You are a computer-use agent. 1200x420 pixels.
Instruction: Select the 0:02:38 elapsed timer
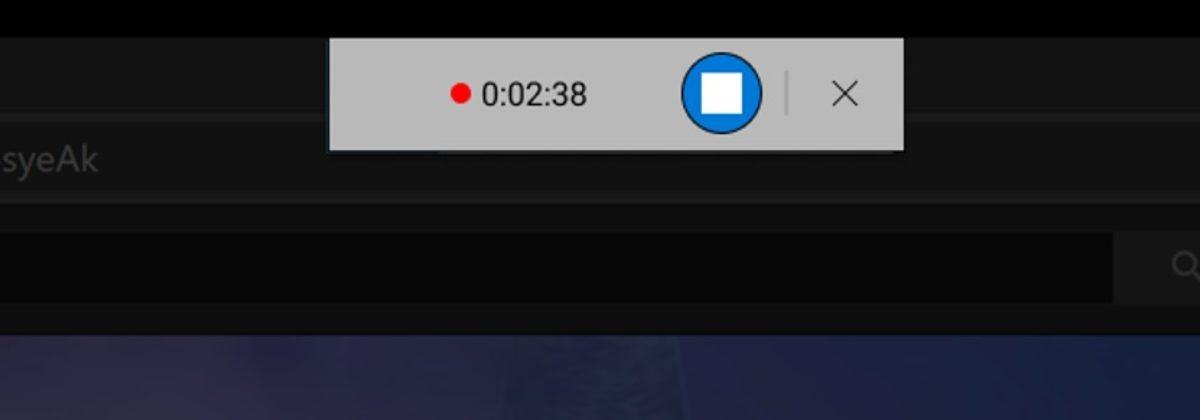(534, 94)
